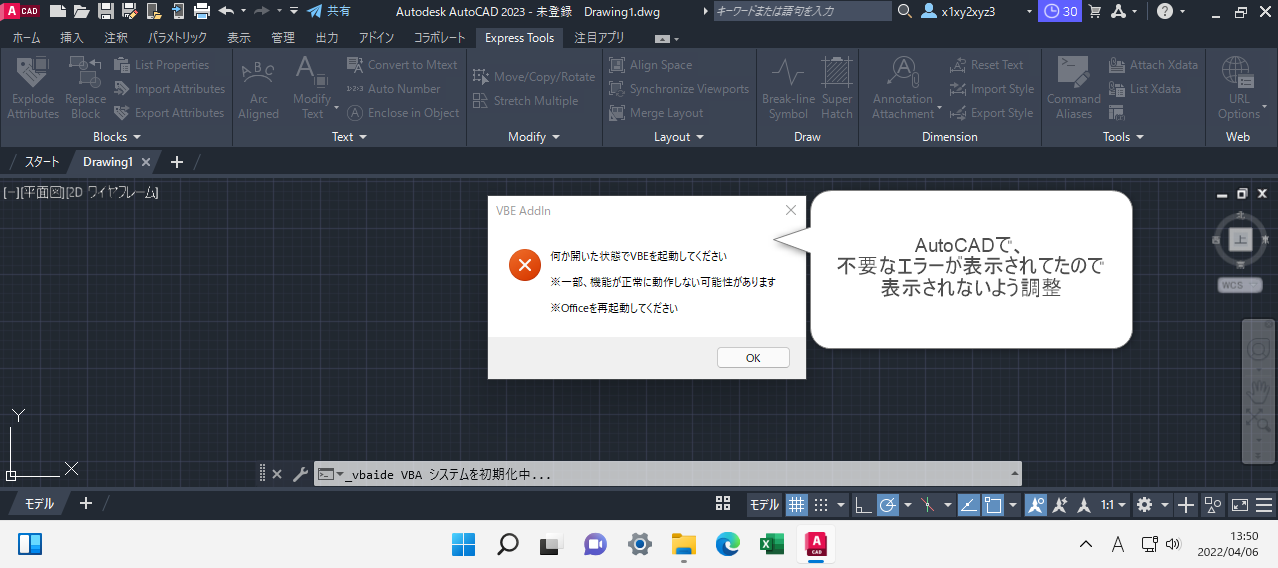Click the keyword search input field
The image size is (1278, 568).
coord(804,11)
